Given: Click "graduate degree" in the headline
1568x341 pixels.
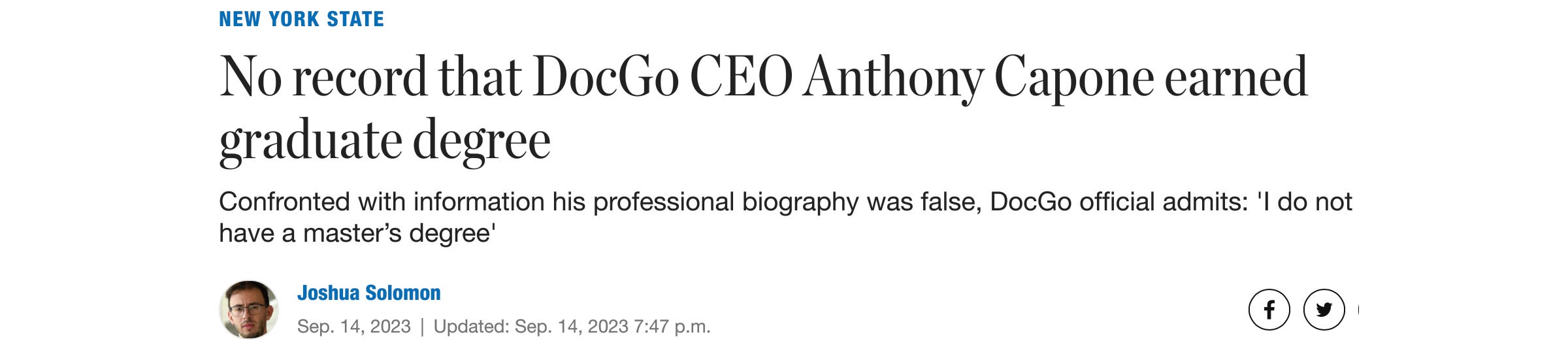Looking at the screenshot, I should tap(385, 141).
